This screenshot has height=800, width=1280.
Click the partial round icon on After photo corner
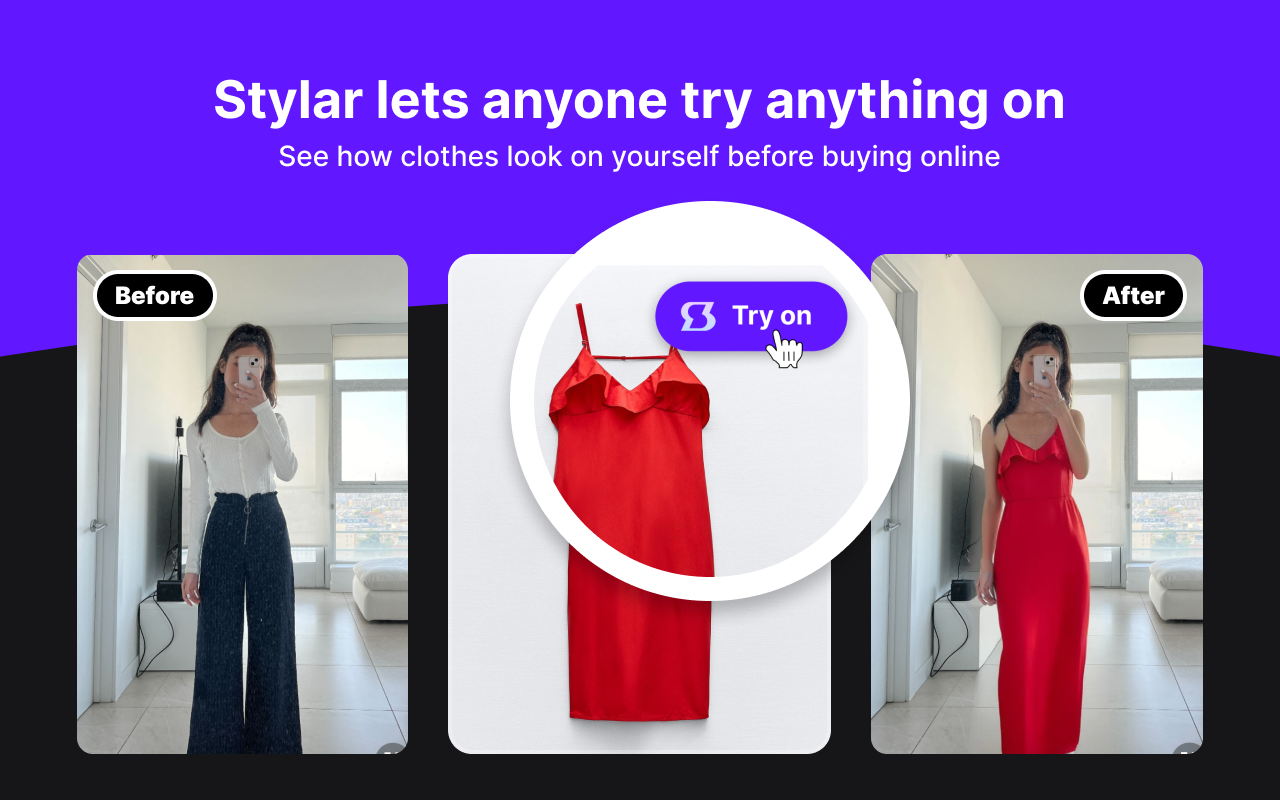pos(1188,748)
